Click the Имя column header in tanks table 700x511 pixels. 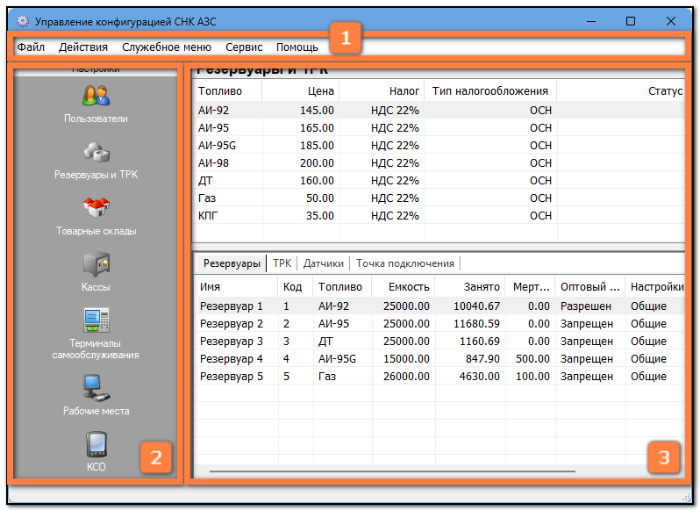coord(236,287)
